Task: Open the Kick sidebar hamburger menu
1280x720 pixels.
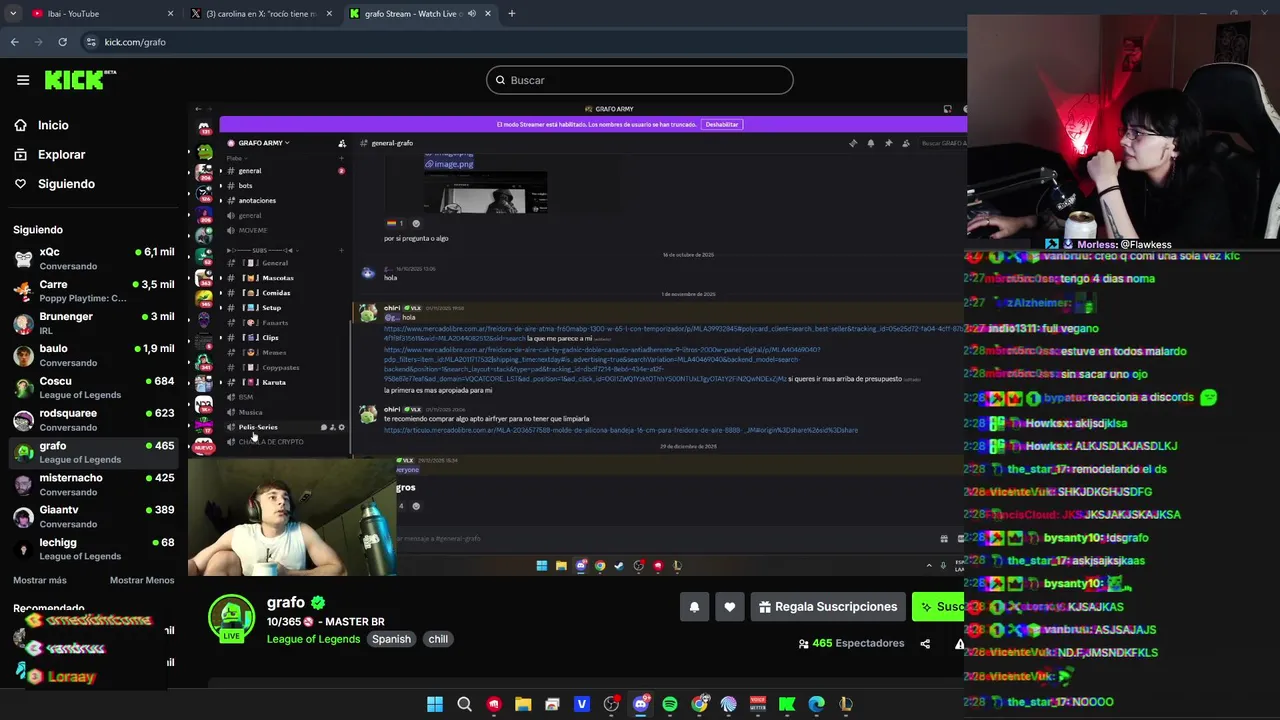Action: [x=23, y=80]
